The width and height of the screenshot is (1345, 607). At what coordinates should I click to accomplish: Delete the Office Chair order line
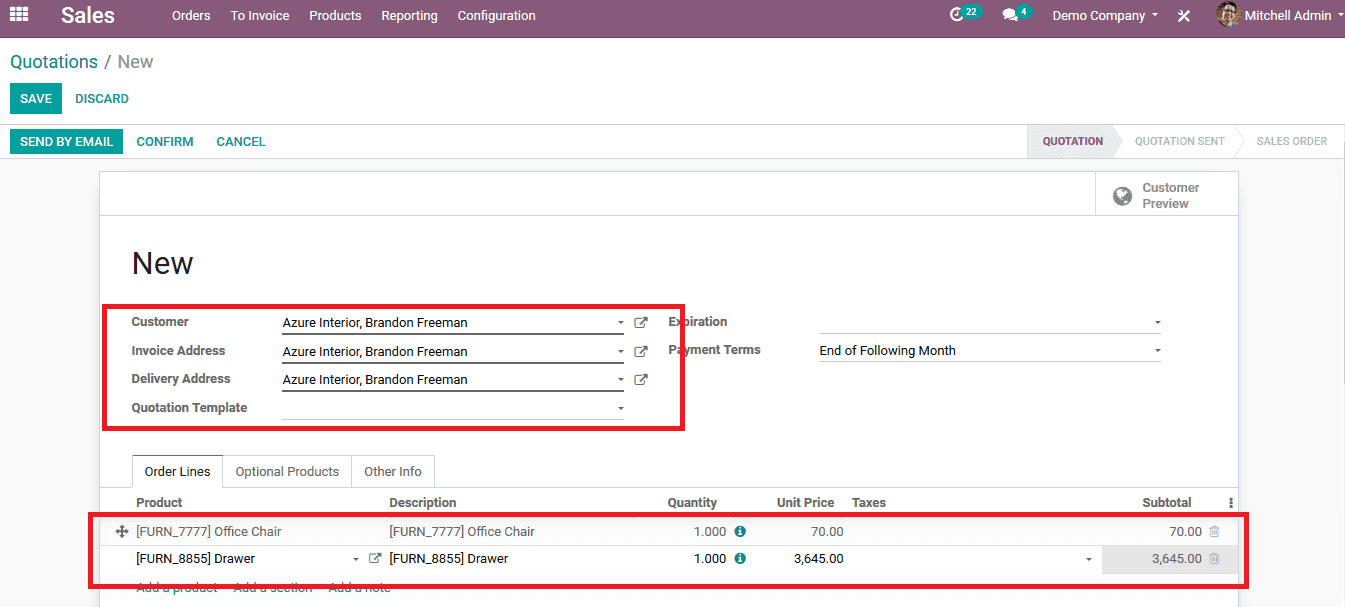[1214, 531]
